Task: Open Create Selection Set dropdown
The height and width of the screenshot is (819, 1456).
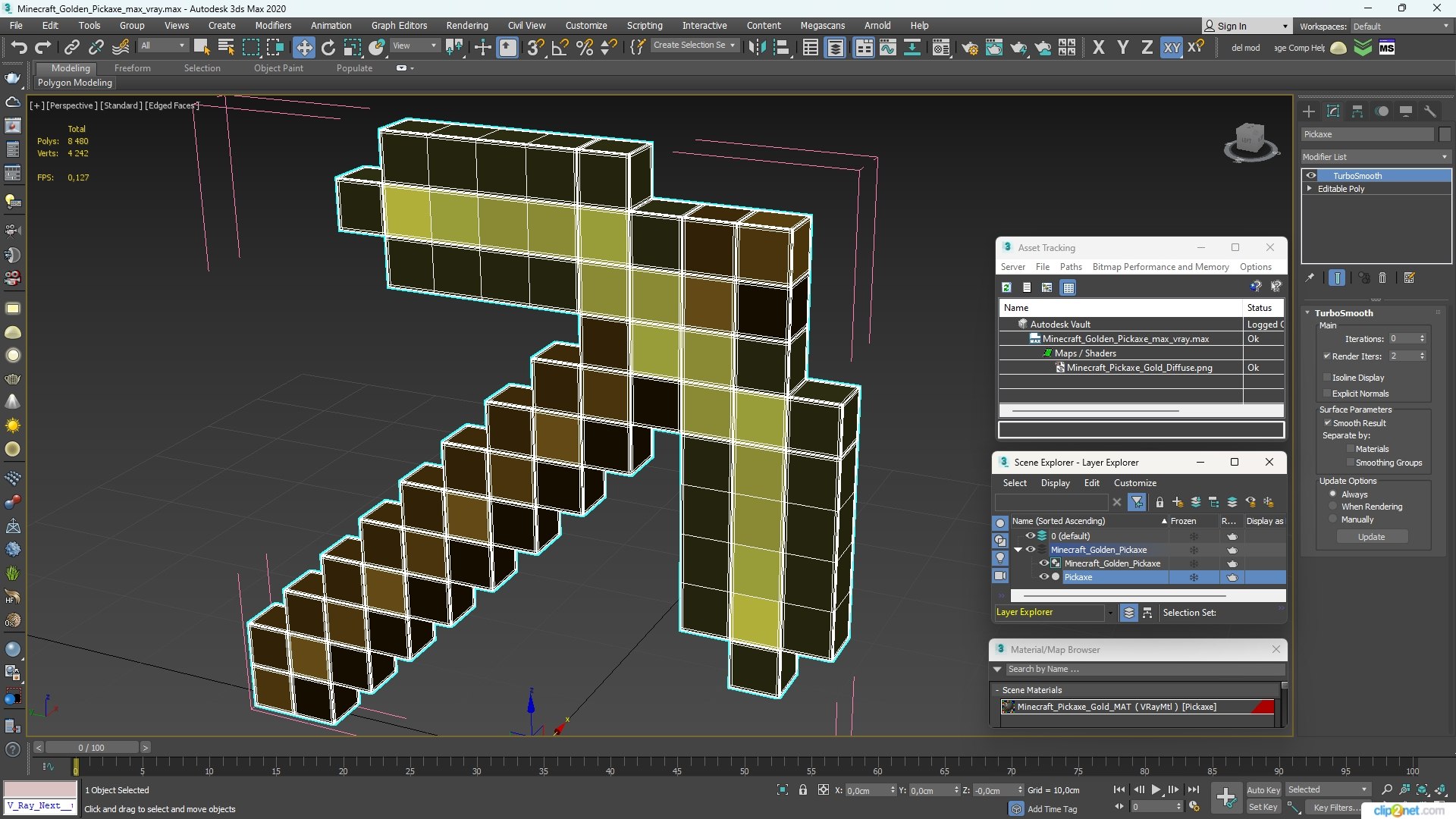Action: point(694,45)
